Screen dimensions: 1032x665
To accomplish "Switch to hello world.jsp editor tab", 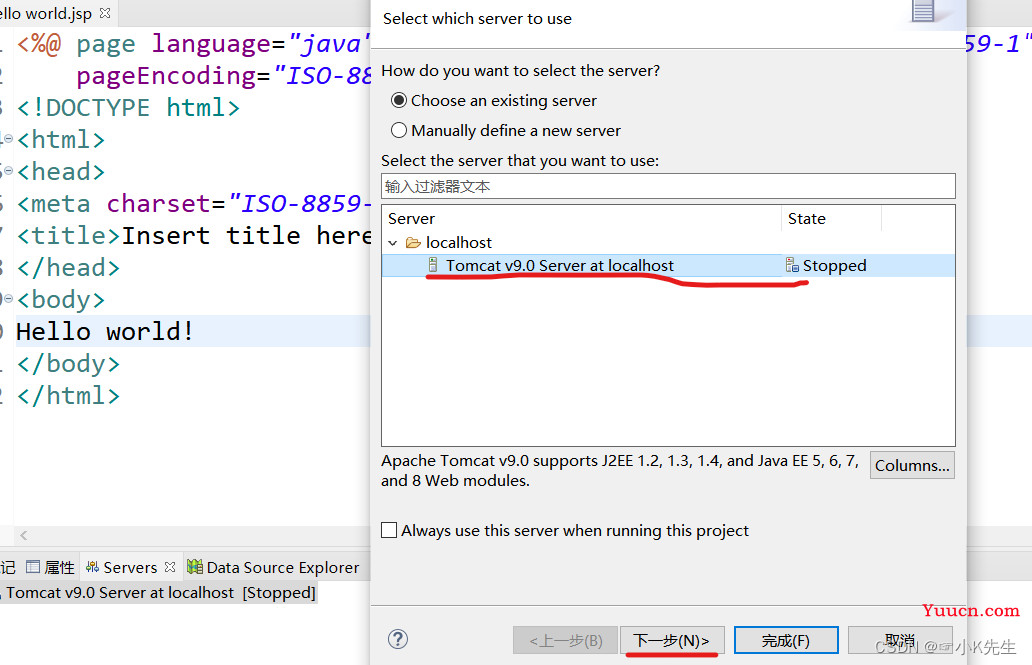I will tap(46, 14).
